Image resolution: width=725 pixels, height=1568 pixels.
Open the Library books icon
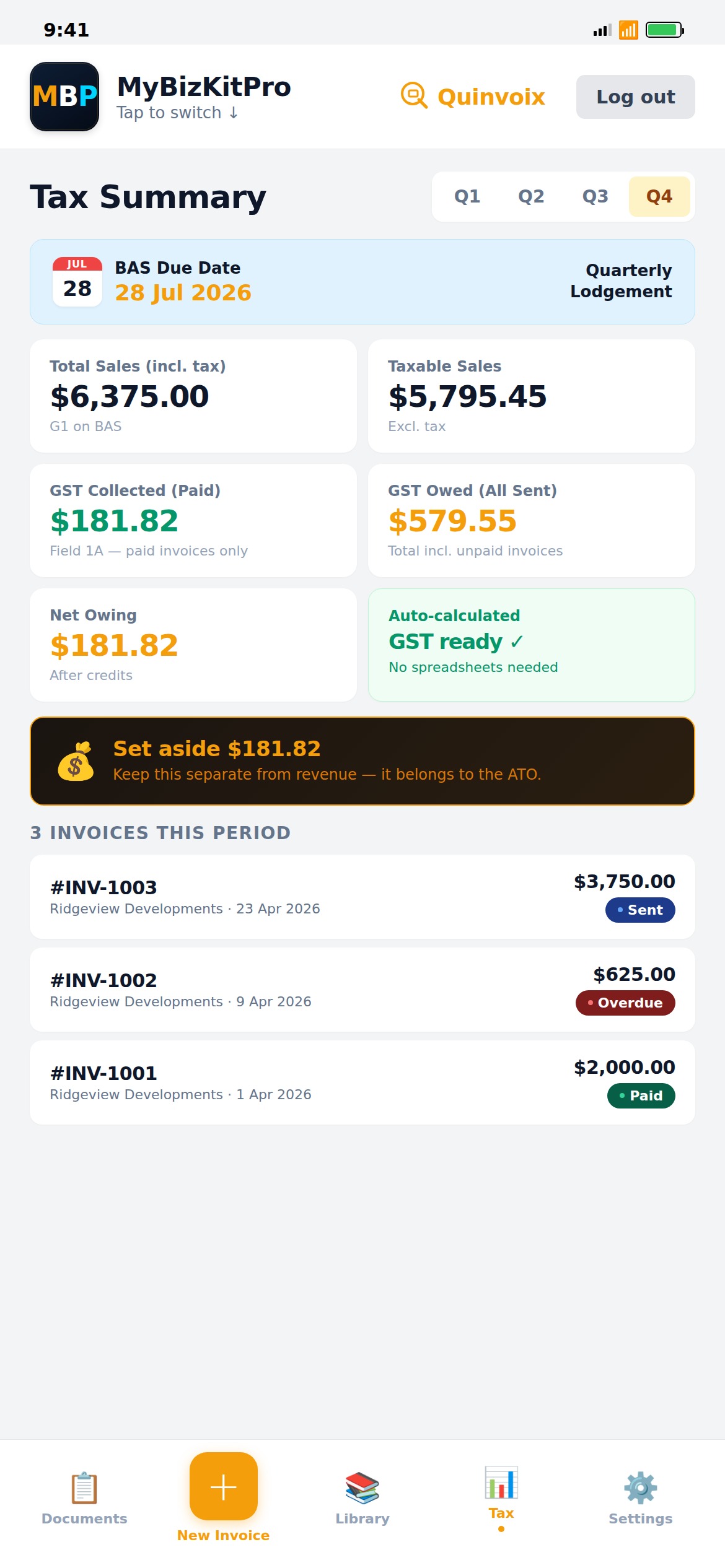362,1486
